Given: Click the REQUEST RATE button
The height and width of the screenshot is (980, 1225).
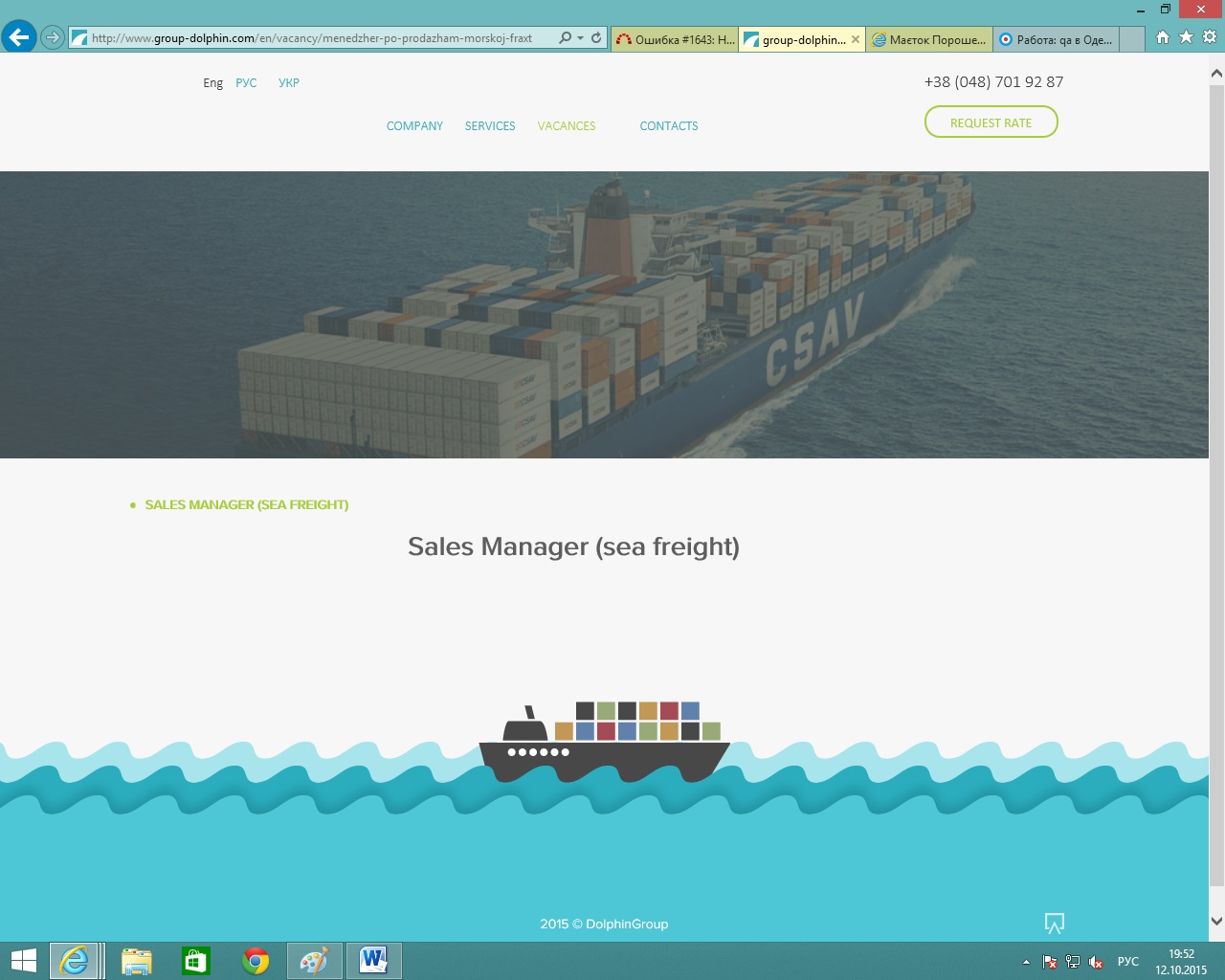Looking at the screenshot, I should (991, 122).
